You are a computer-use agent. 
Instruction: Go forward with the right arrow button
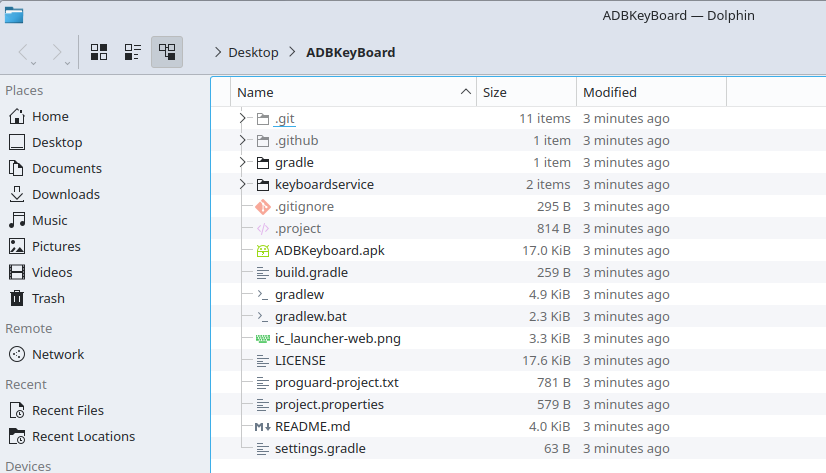pyautogui.click(x=57, y=52)
